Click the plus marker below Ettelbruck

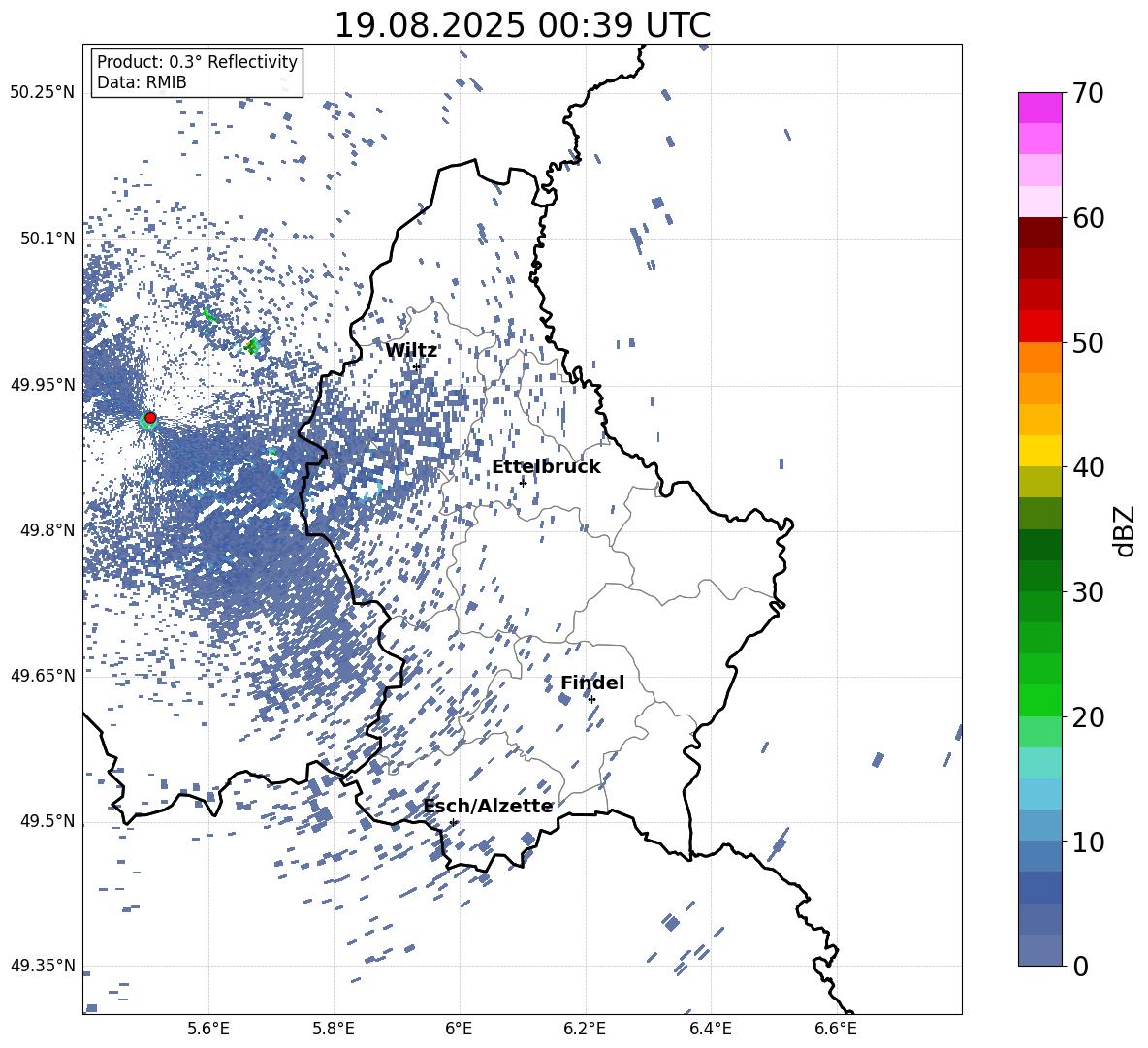[523, 483]
